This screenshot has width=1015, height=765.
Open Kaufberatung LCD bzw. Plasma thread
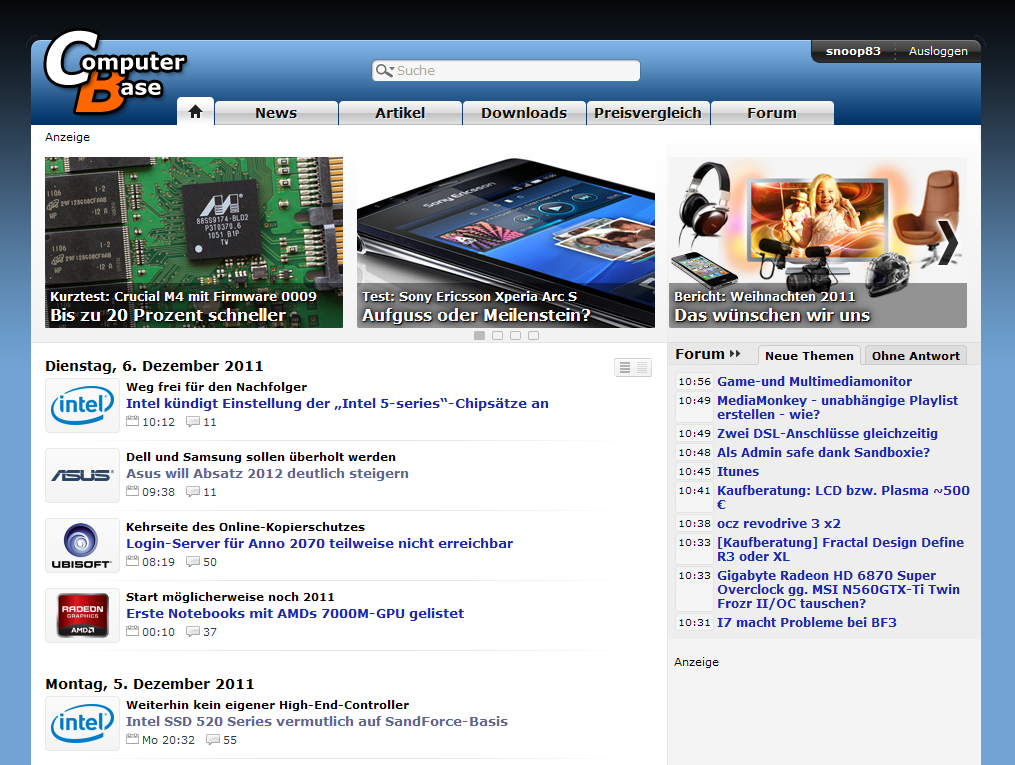tap(843, 497)
